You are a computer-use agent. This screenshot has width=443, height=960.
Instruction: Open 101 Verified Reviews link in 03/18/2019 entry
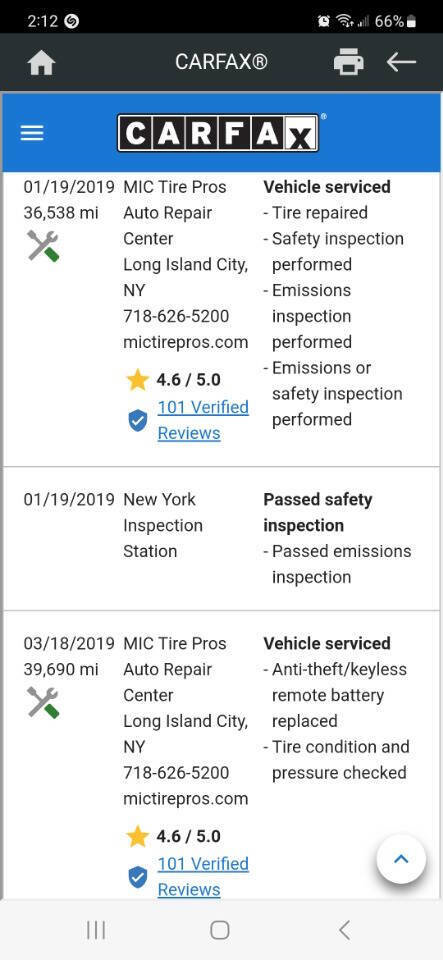pos(203,877)
